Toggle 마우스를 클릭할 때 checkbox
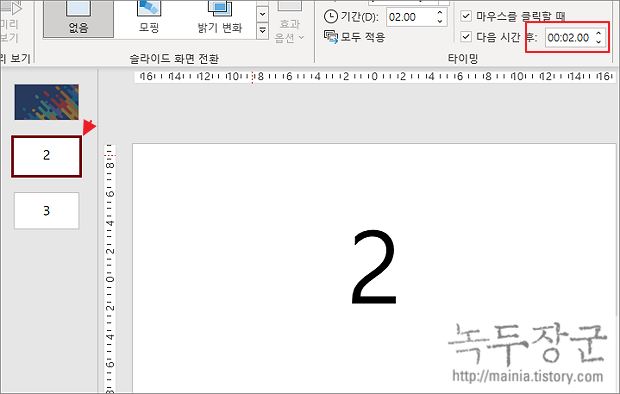This screenshot has width=620, height=394. pyautogui.click(x=466, y=16)
